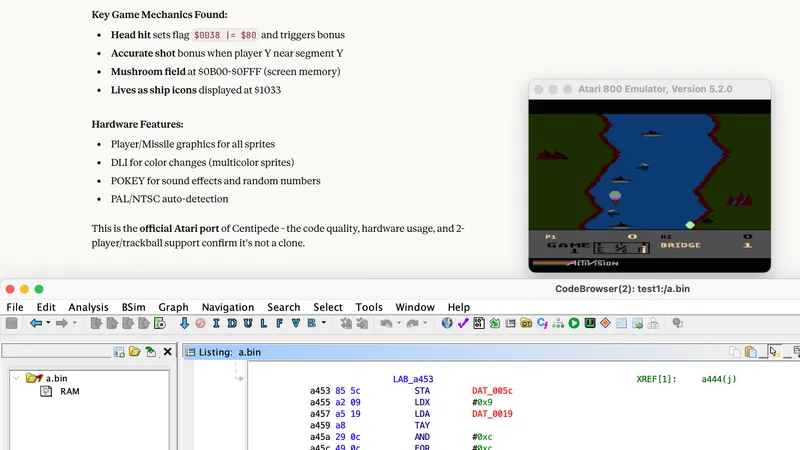
Task: Open the black terminal console icon
Action: (590, 323)
